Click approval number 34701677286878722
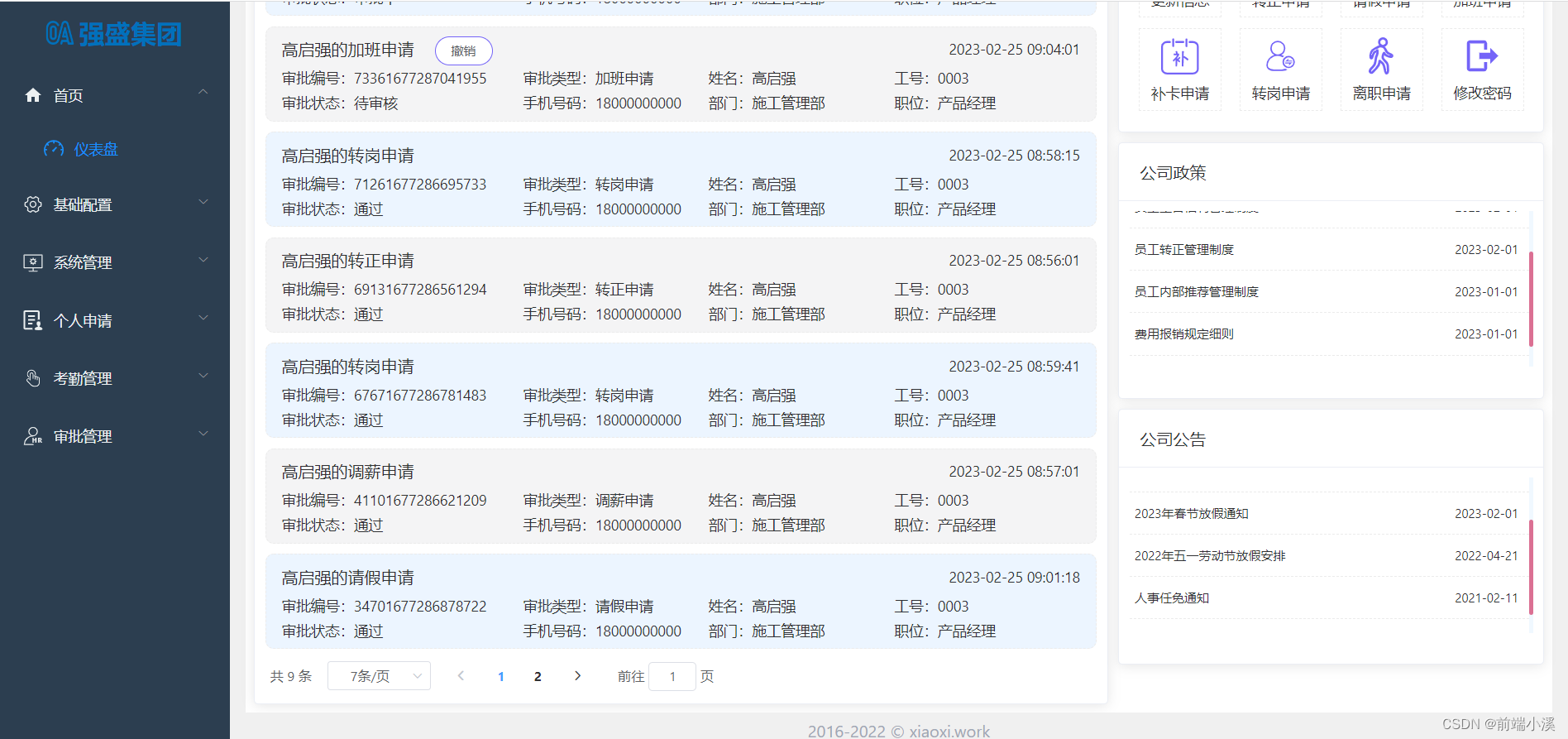The height and width of the screenshot is (739, 1568). 420,607
